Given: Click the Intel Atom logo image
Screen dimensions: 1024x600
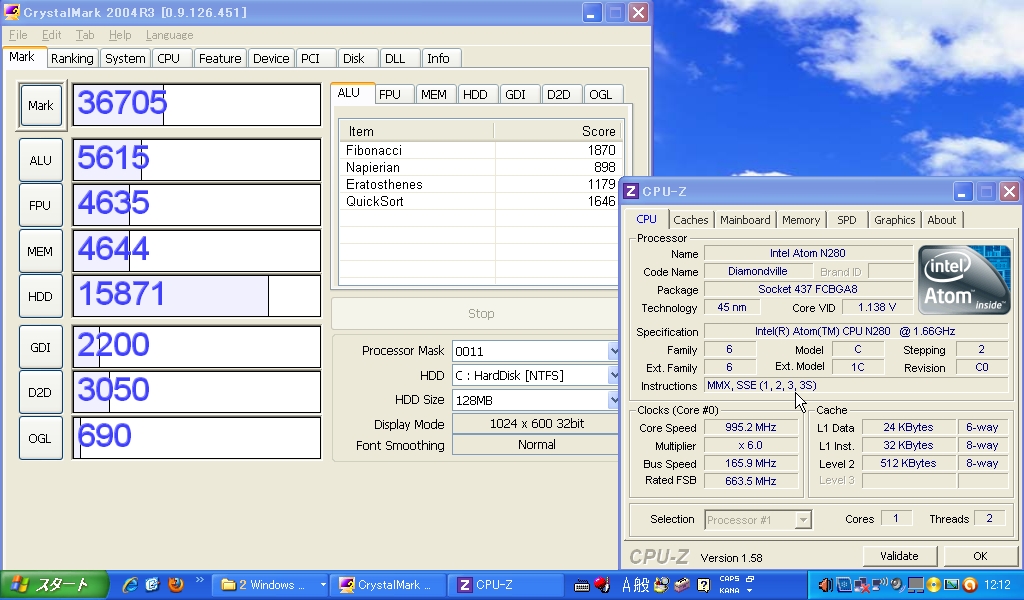Looking at the screenshot, I should pyautogui.click(x=964, y=279).
